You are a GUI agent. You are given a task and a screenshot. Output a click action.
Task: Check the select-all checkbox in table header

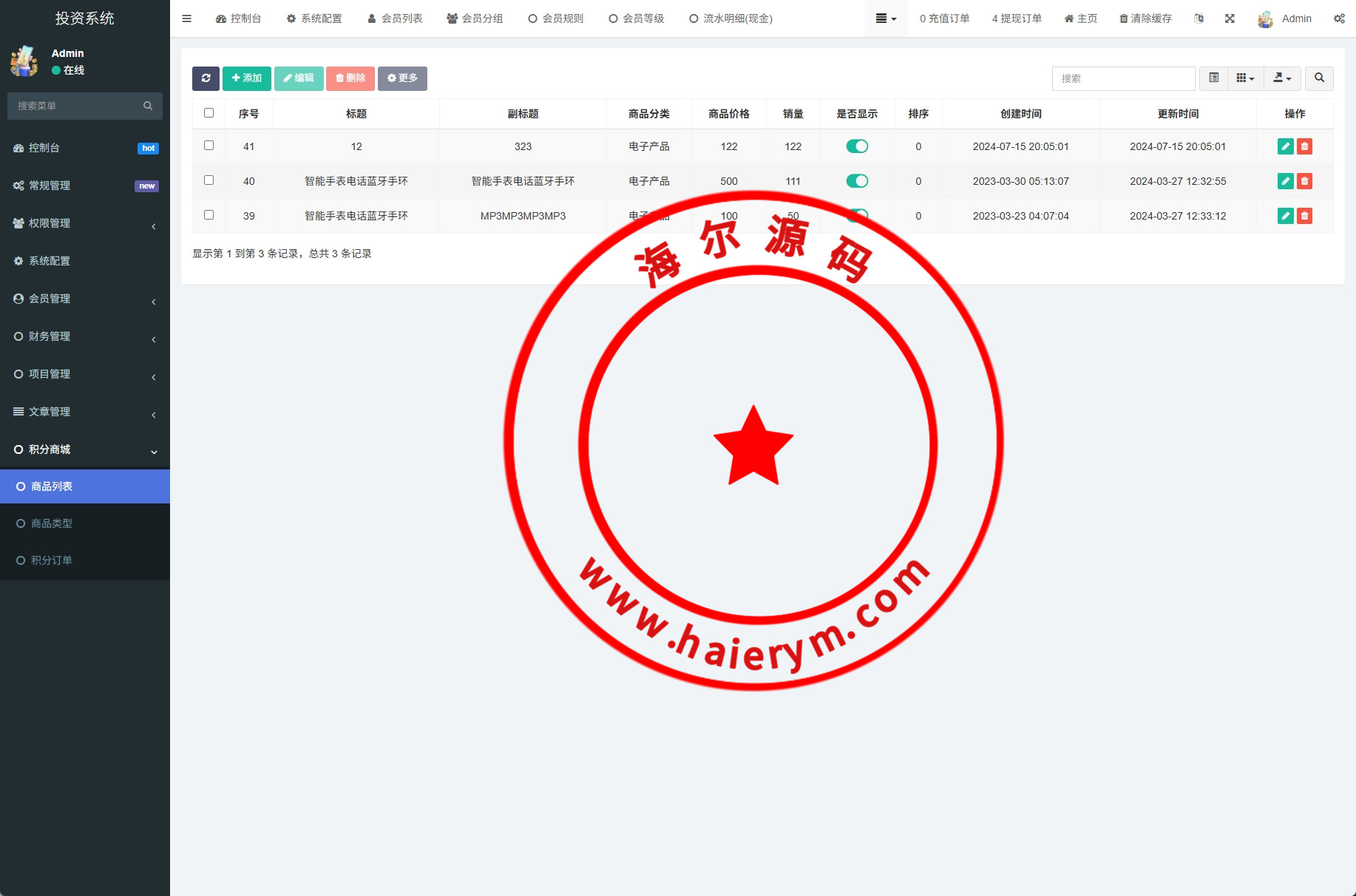pyautogui.click(x=209, y=113)
